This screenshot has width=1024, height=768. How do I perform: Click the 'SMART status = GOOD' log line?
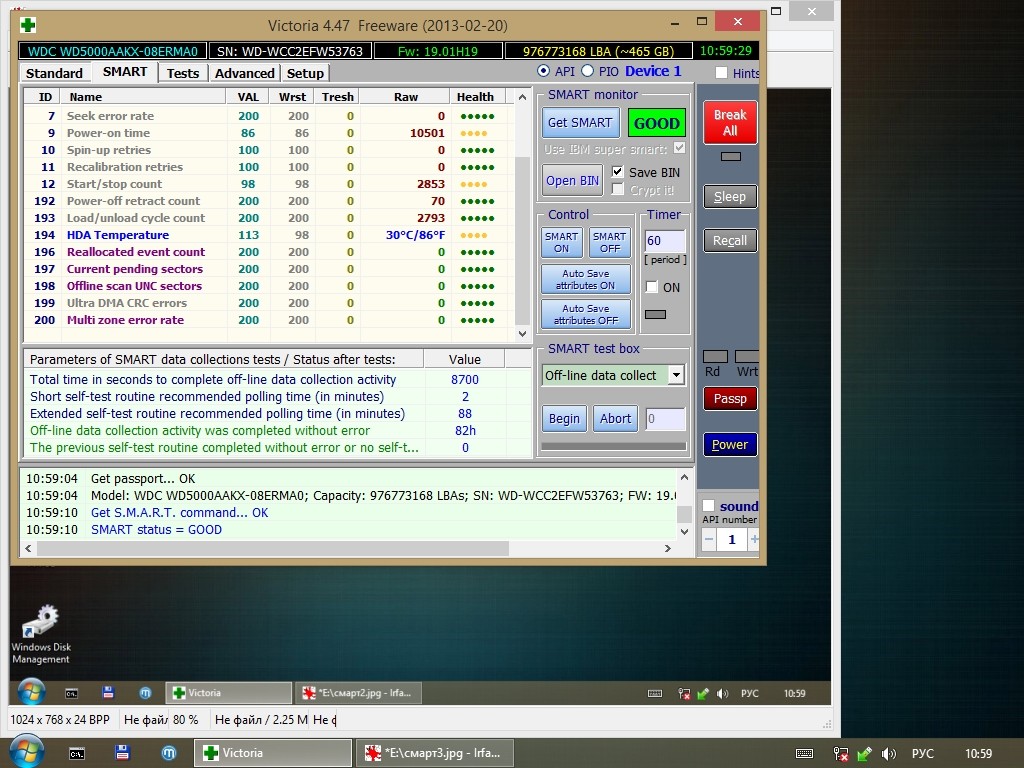156,530
